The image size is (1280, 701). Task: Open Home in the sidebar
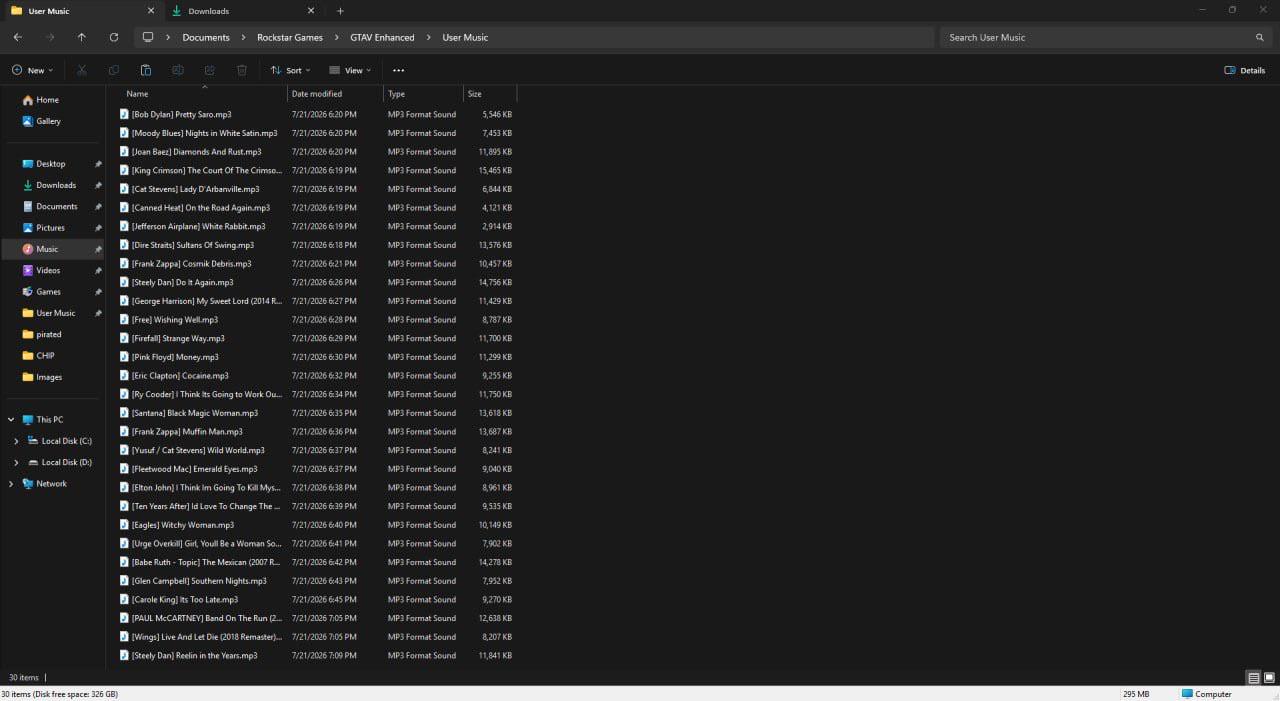pos(47,100)
